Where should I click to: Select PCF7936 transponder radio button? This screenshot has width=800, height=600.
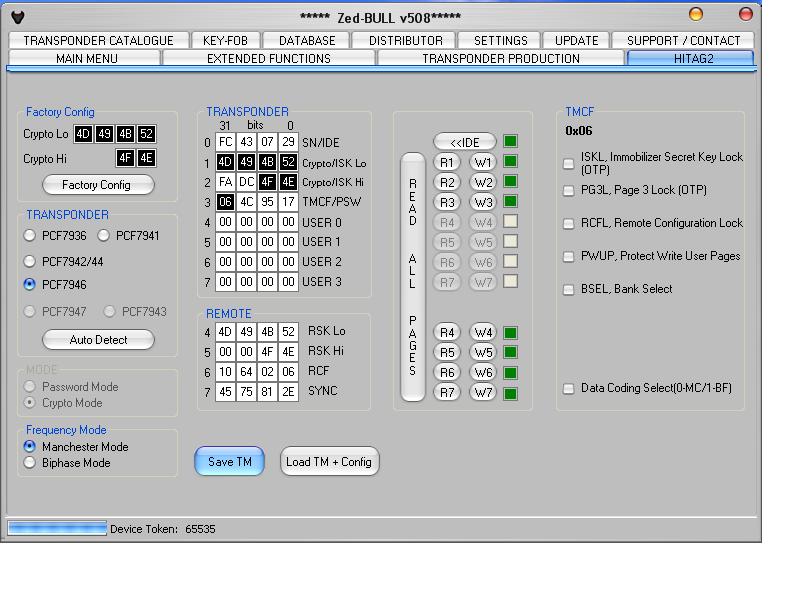(x=30, y=235)
